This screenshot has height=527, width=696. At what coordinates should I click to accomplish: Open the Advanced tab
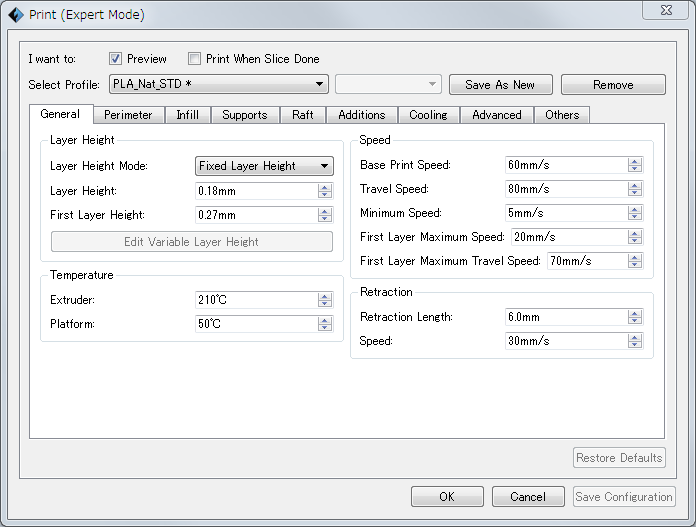(x=497, y=115)
